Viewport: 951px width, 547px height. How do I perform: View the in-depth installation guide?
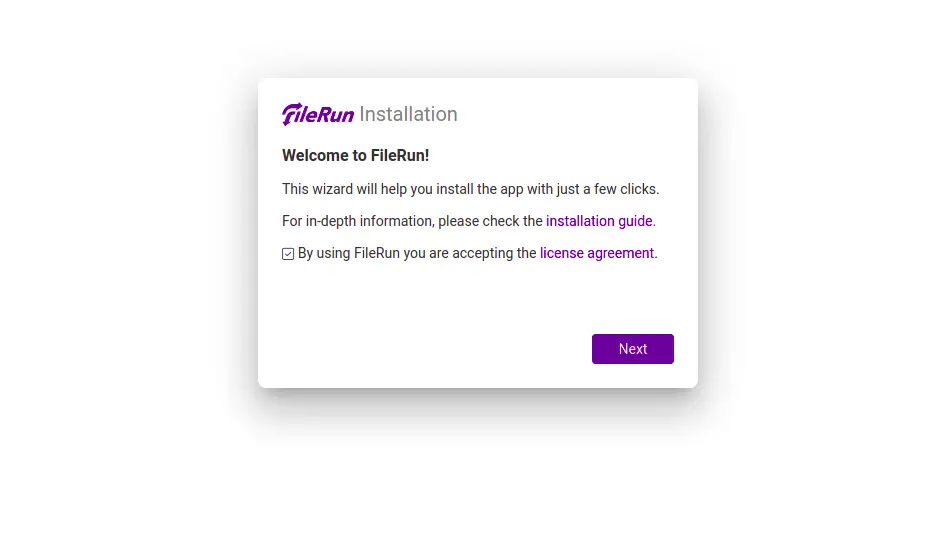(x=599, y=221)
